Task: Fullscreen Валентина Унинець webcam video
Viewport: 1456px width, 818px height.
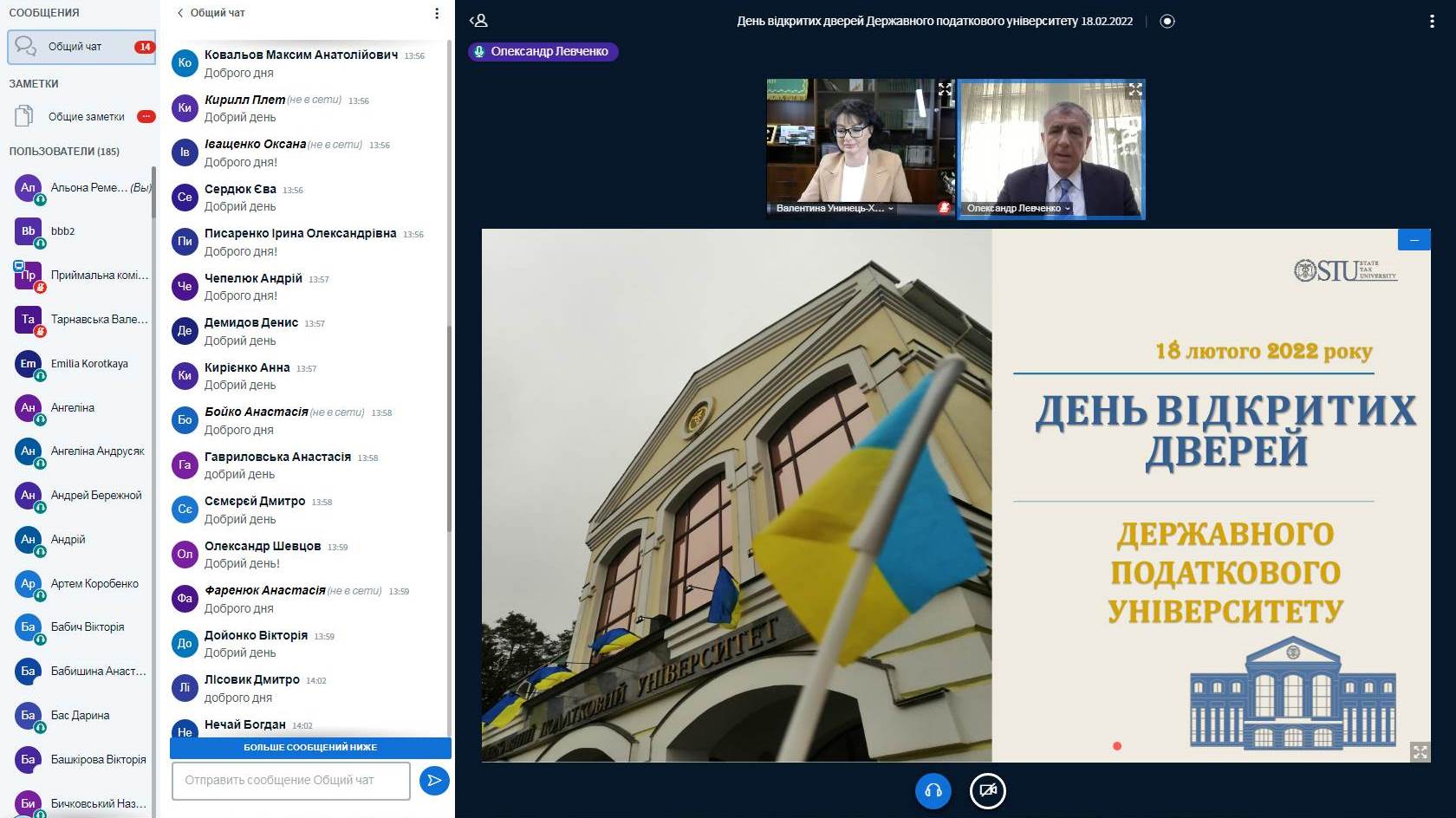Action: click(945, 89)
